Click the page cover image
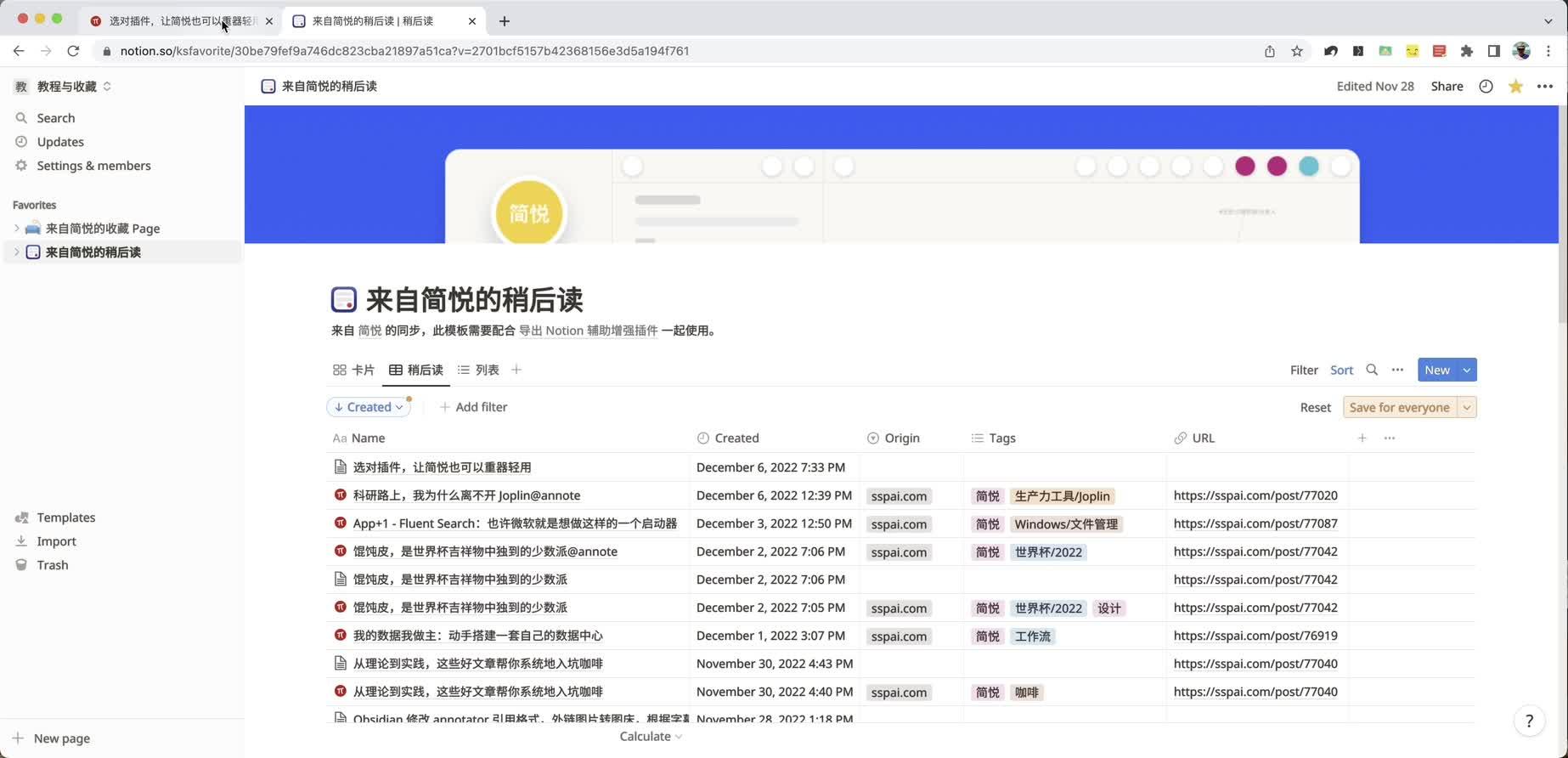 click(x=902, y=174)
